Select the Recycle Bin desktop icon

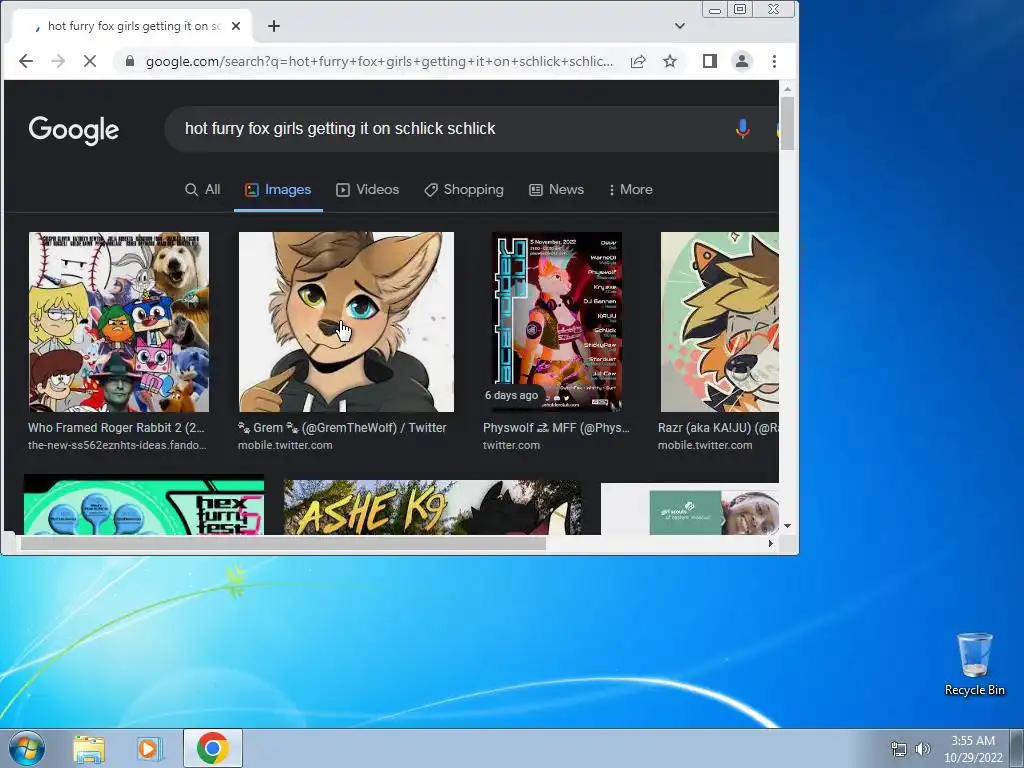coord(974,664)
